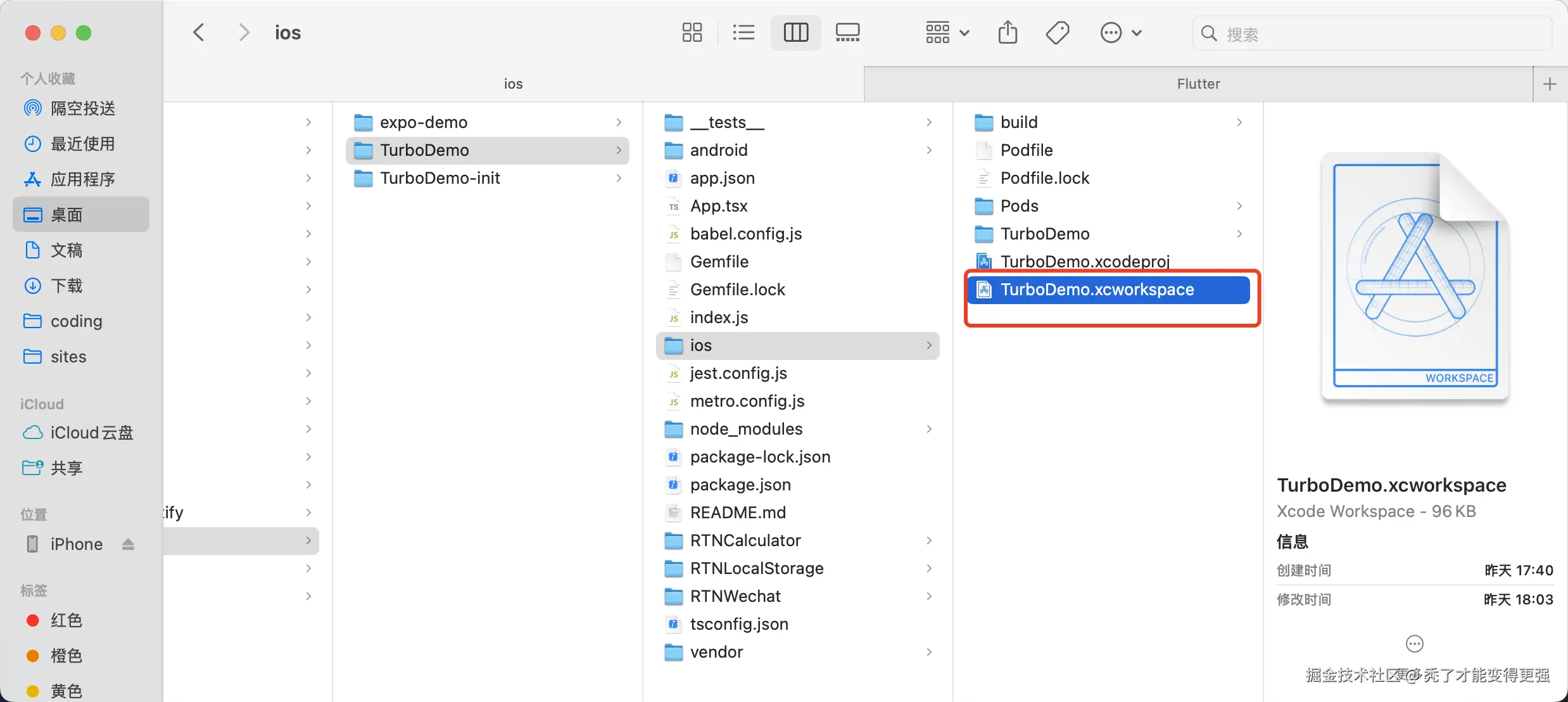Image resolution: width=1568 pixels, height=702 pixels.
Task: Open 应用程序 (Applications) in sidebar
Action: [81, 179]
